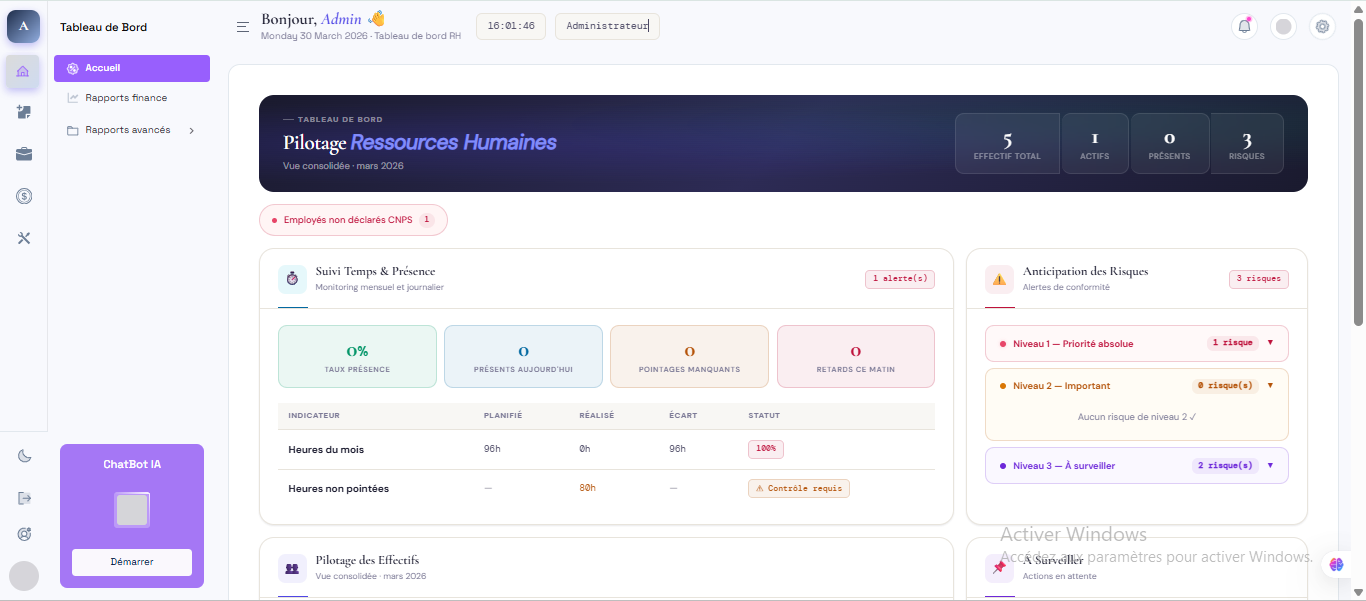Toggle dark mode with the moon icon

(x=24, y=456)
